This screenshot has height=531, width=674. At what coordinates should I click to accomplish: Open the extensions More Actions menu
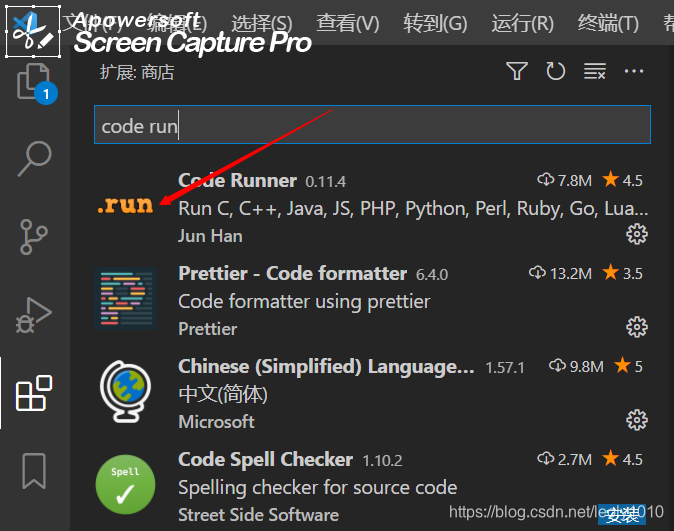coord(634,71)
